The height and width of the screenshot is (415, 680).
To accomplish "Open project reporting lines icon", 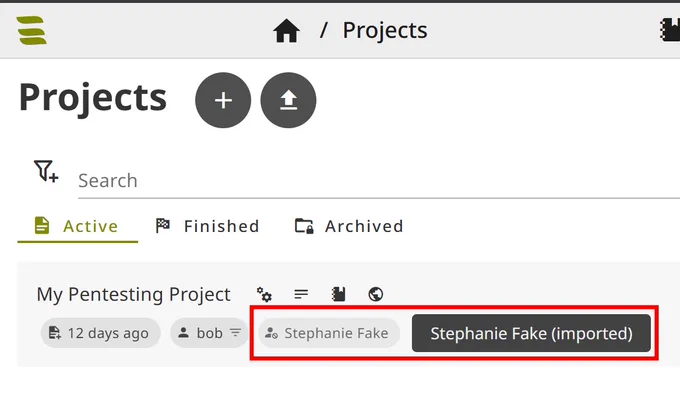I will tap(301, 294).
